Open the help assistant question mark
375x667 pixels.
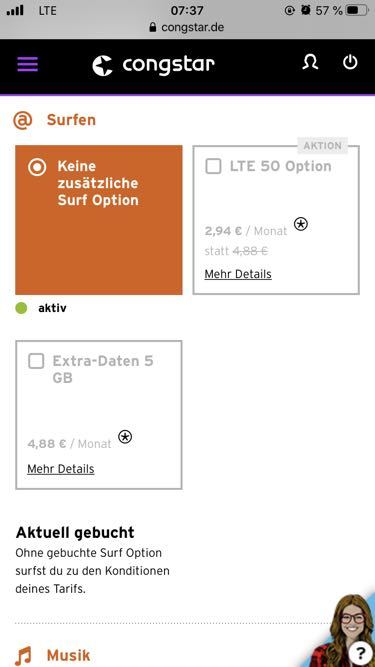pyautogui.click(x=360, y=652)
